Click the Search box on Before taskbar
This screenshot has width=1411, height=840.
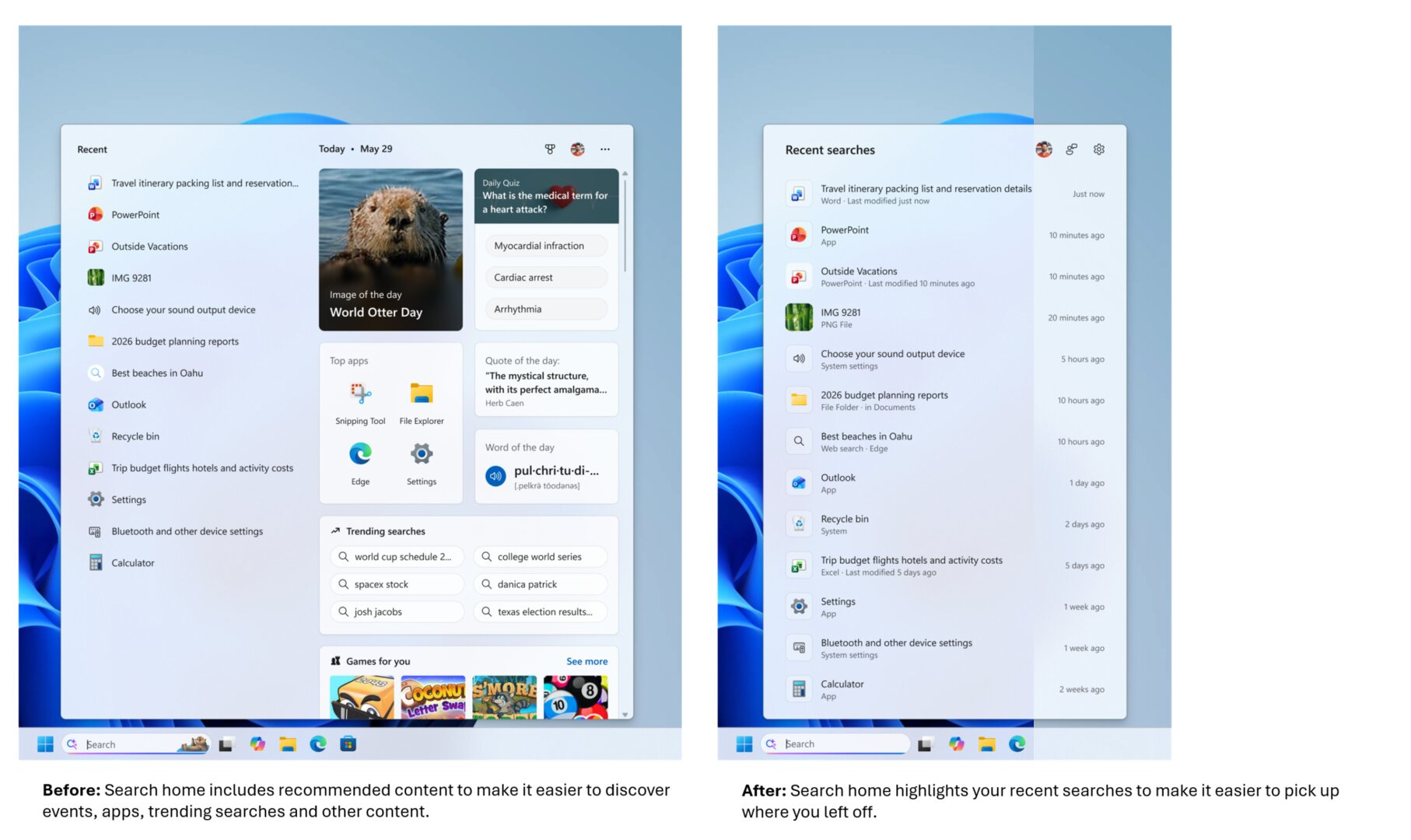click(x=136, y=744)
